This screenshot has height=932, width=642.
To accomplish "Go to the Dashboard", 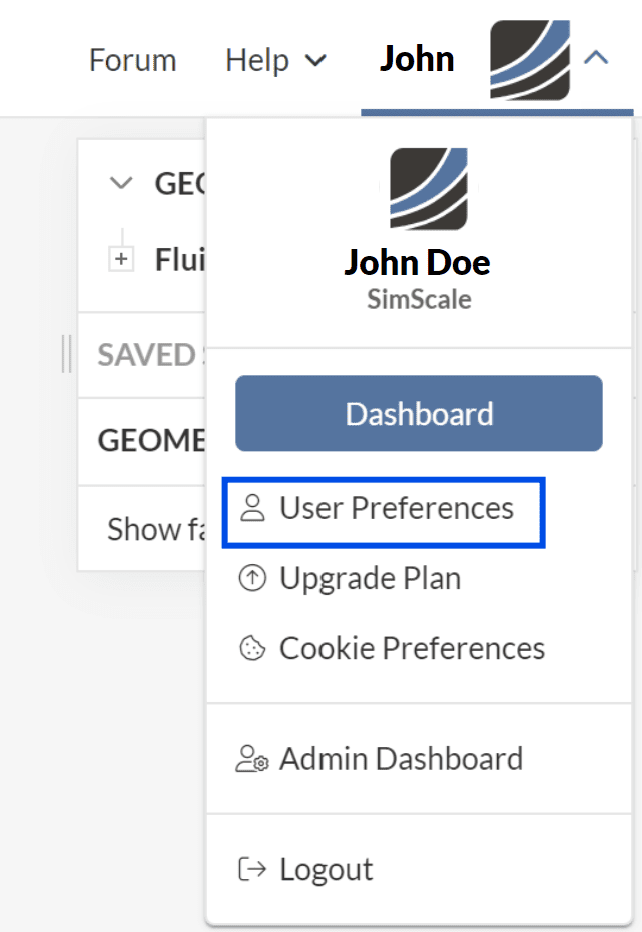I will (419, 414).
